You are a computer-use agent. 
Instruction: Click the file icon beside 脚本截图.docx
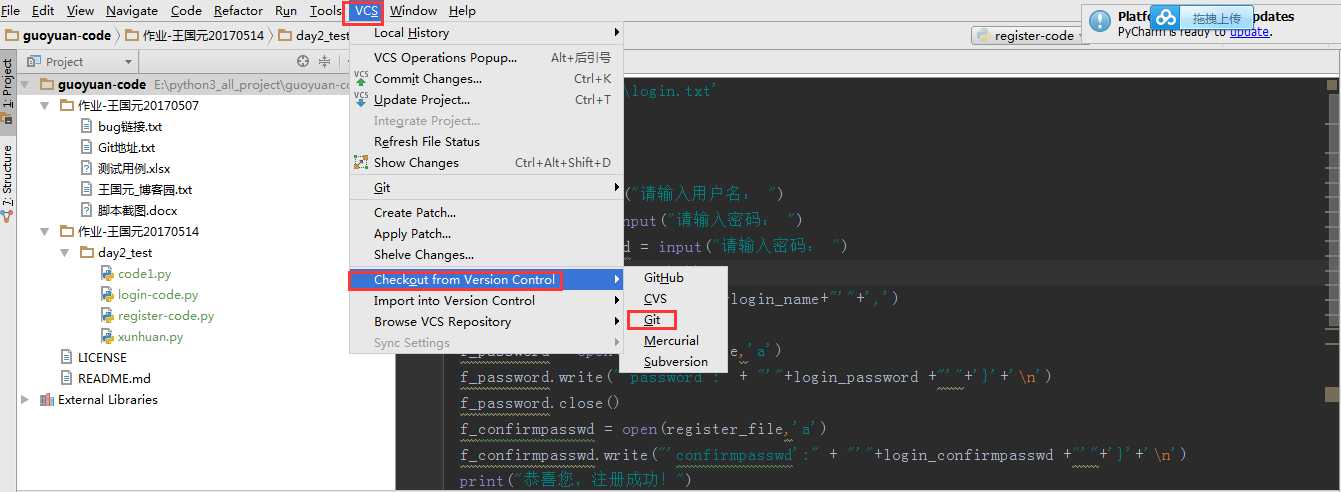[88, 210]
